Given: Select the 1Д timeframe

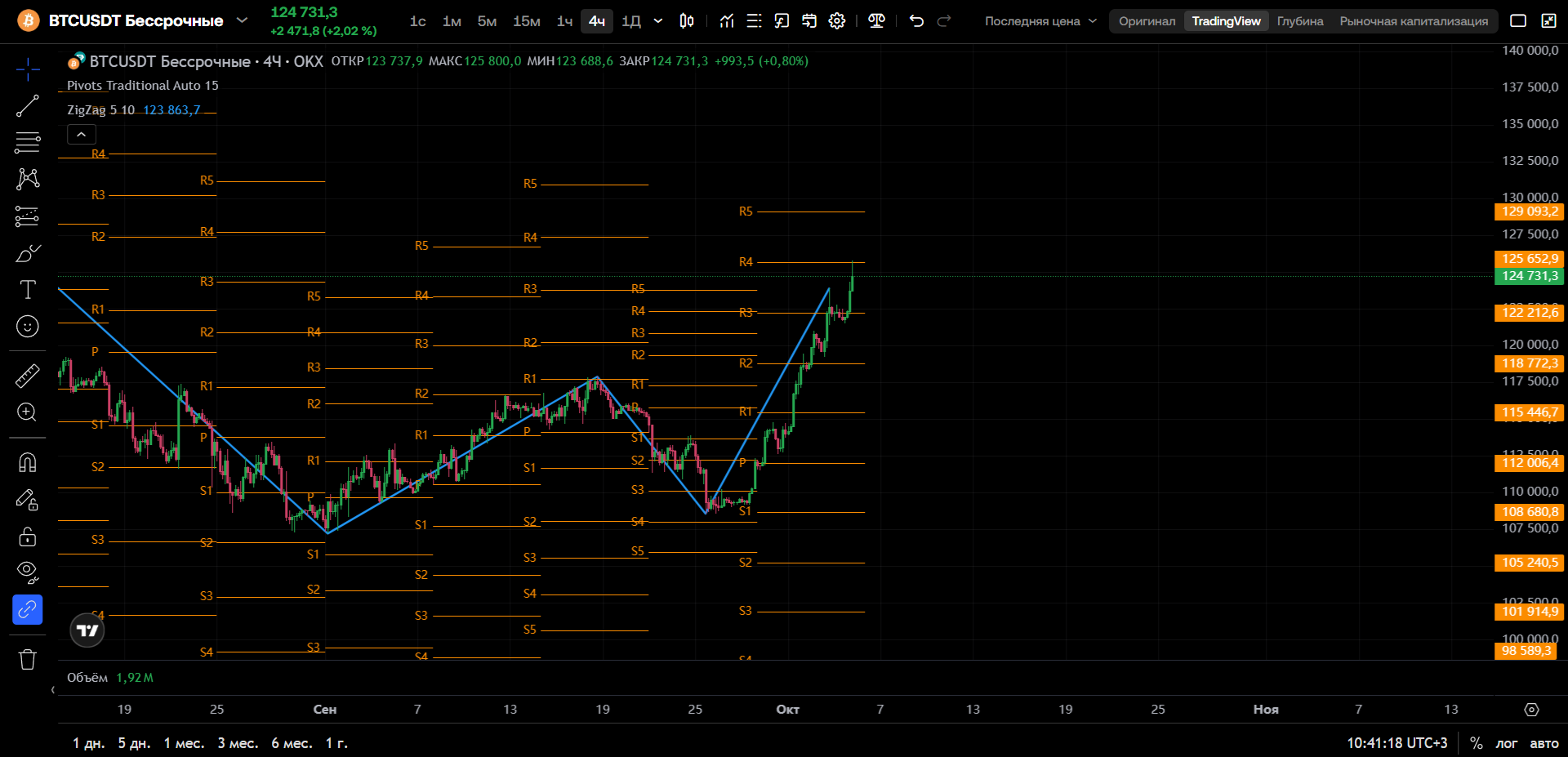Looking at the screenshot, I should [631, 21].
